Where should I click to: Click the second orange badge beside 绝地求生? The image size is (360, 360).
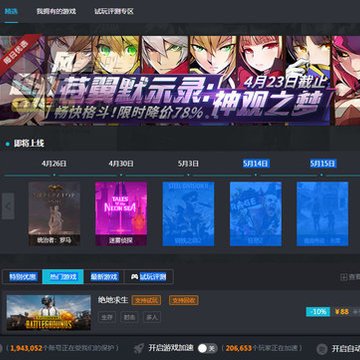pyautogui.click(x=184, y=300)
